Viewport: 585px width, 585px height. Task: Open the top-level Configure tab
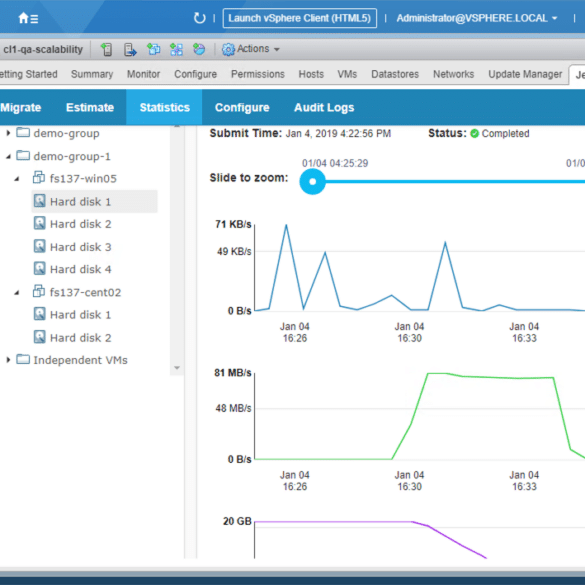[195, 74]
